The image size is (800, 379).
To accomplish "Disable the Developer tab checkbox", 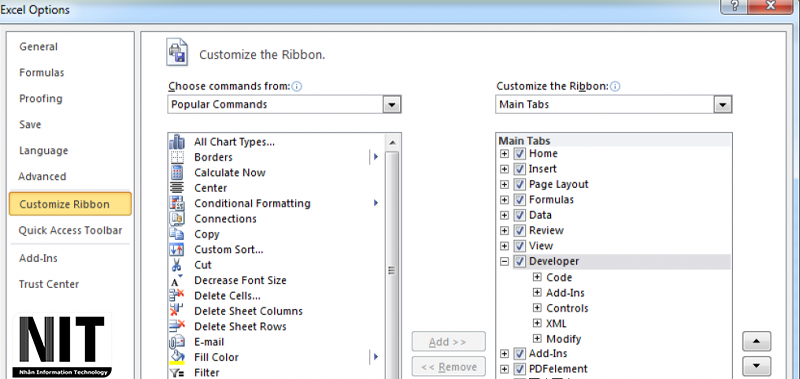I will point(519,261).
